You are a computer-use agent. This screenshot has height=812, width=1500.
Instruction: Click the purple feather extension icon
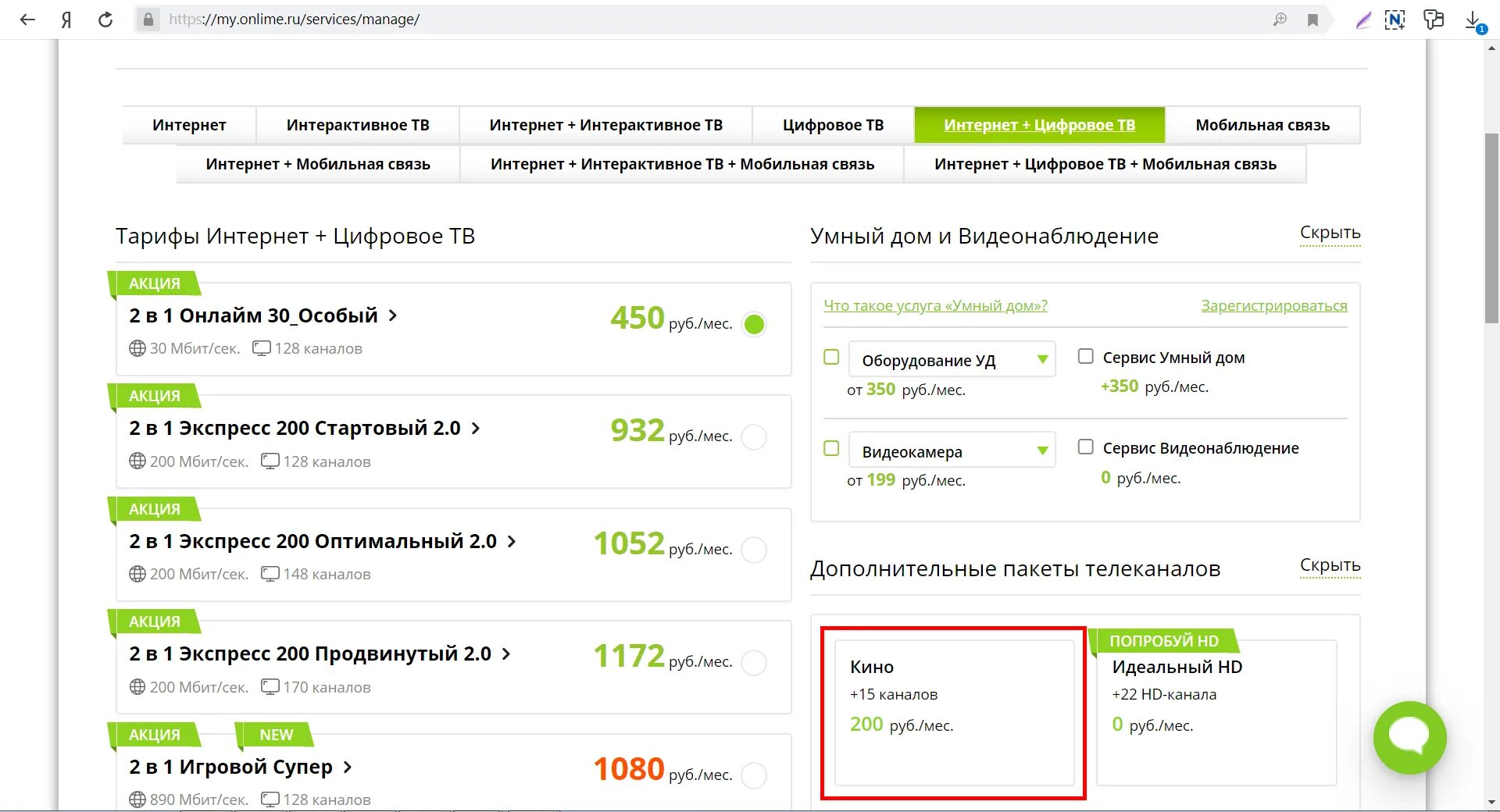(x=1363, y=20)
